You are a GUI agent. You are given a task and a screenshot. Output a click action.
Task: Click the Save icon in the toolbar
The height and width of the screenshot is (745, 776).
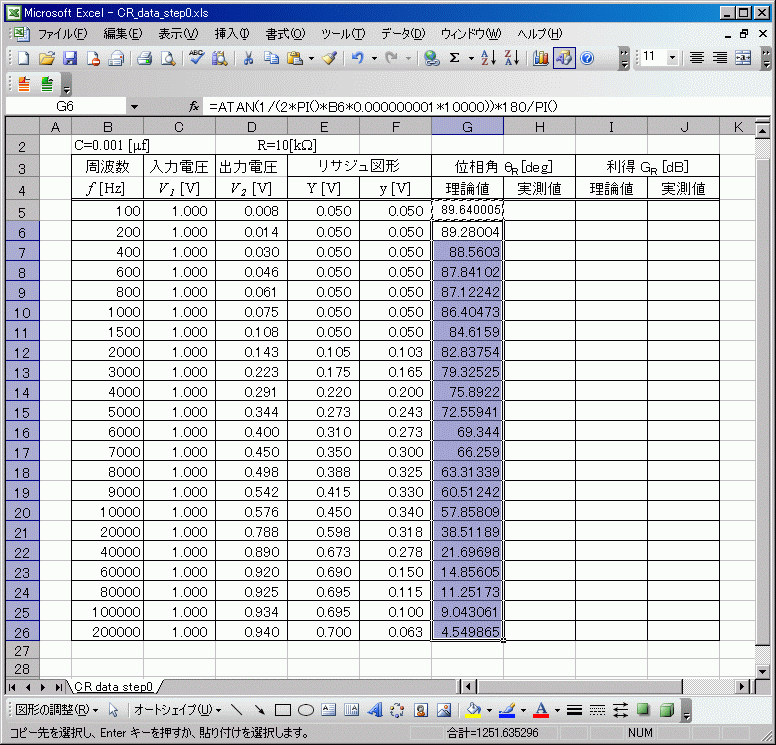[x=70, y=58]
